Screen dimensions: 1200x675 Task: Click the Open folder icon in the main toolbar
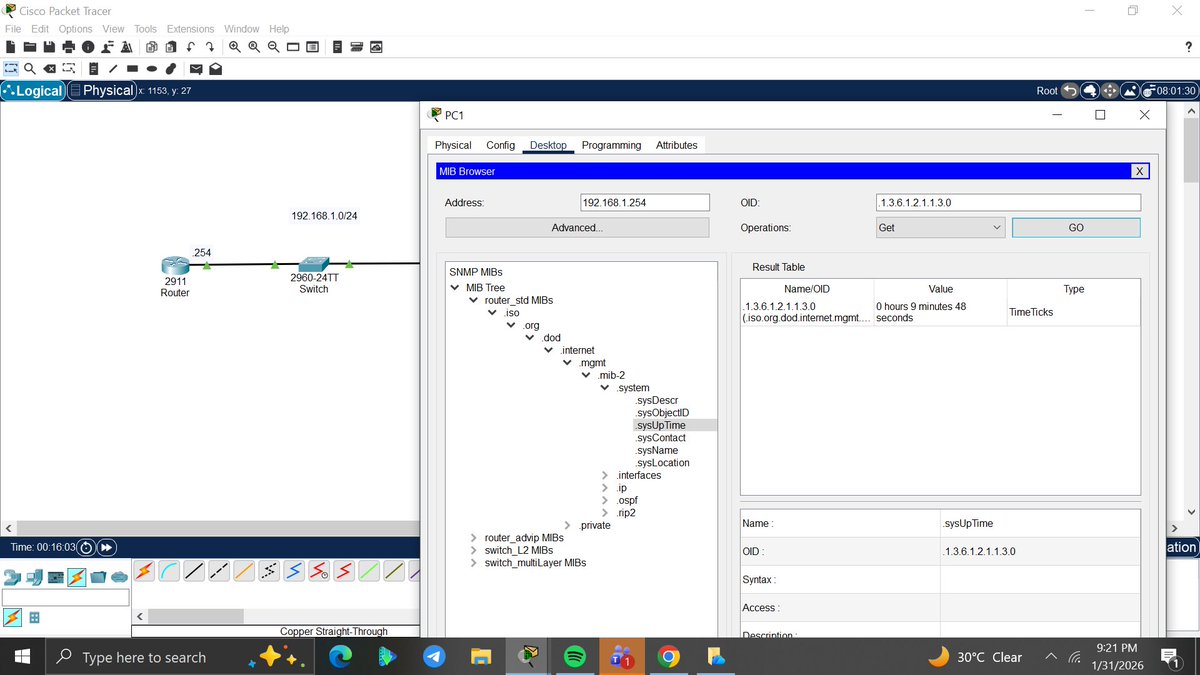pyautogui.click(x=30, y=47)
